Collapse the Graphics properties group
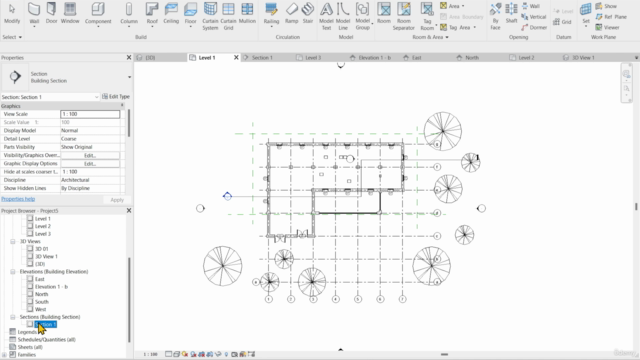Viewport: 640px width, 360px height. coord(122,106)
